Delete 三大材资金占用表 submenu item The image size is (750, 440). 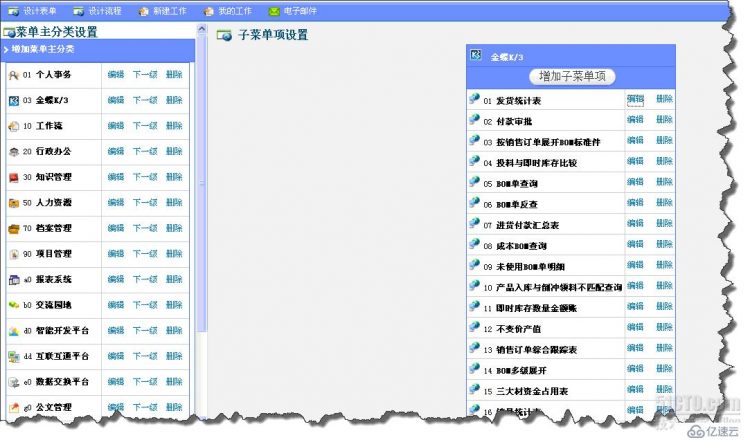click(x=664, y=389)
